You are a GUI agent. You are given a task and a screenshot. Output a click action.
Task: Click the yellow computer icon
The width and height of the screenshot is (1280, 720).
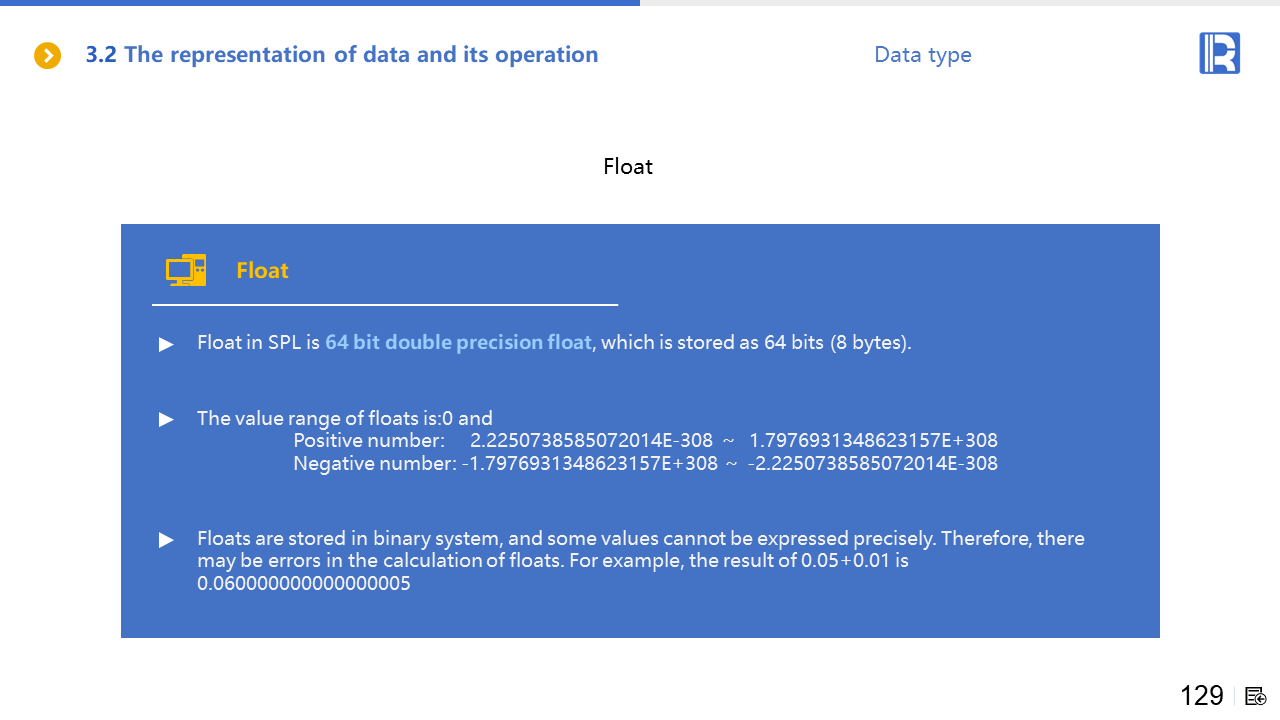tap(186, 270)
